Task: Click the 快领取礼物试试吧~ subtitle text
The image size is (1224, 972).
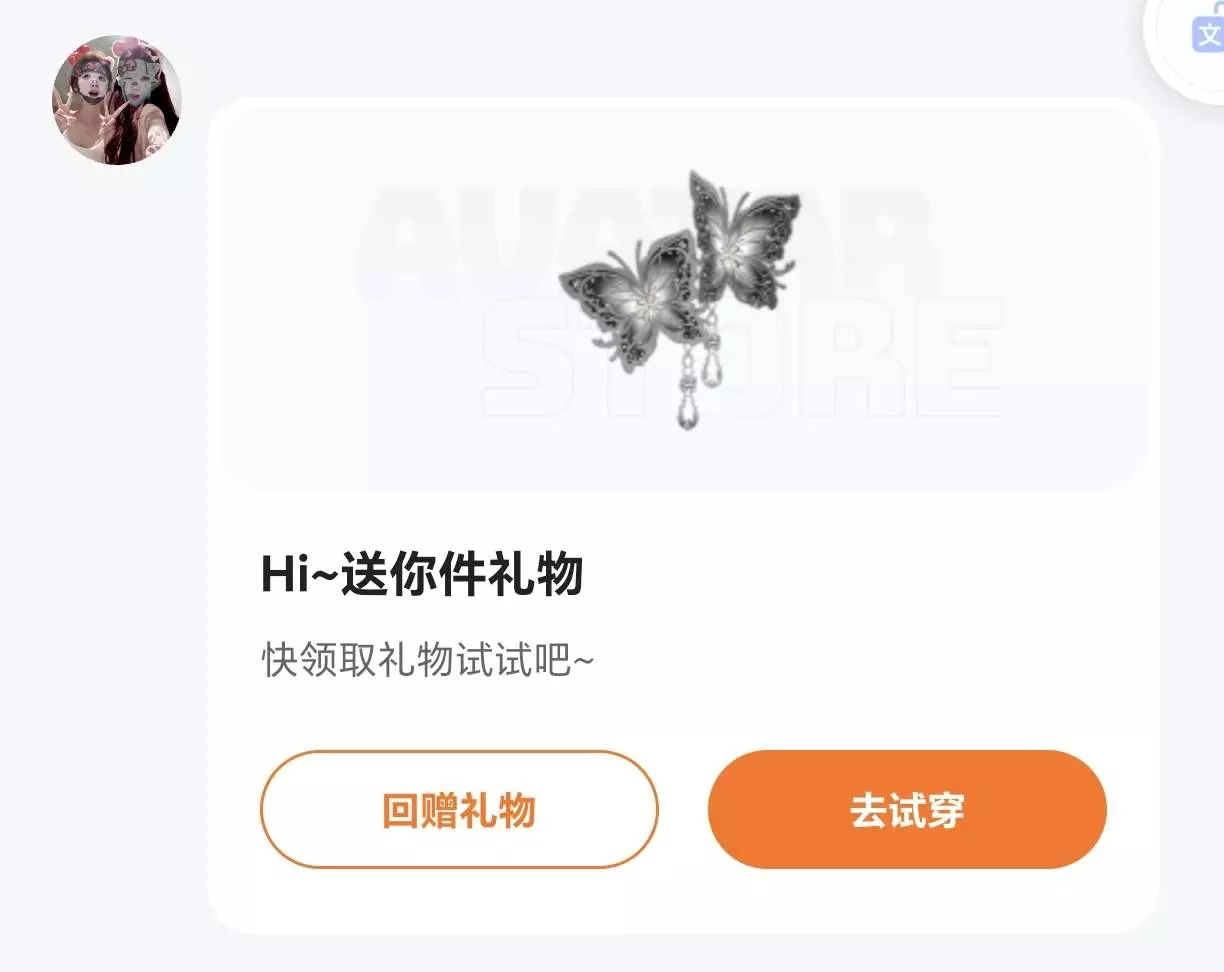Action: click(428, 660)
